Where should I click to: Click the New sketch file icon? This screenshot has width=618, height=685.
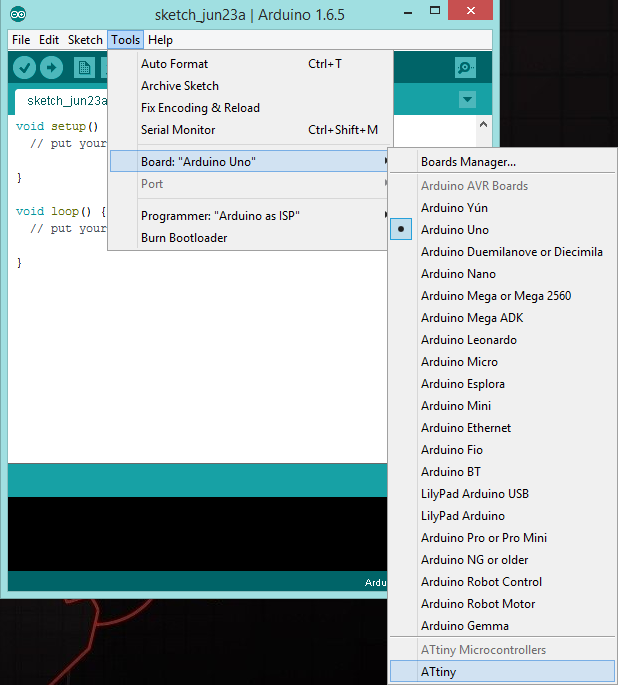tap(84, 68)
